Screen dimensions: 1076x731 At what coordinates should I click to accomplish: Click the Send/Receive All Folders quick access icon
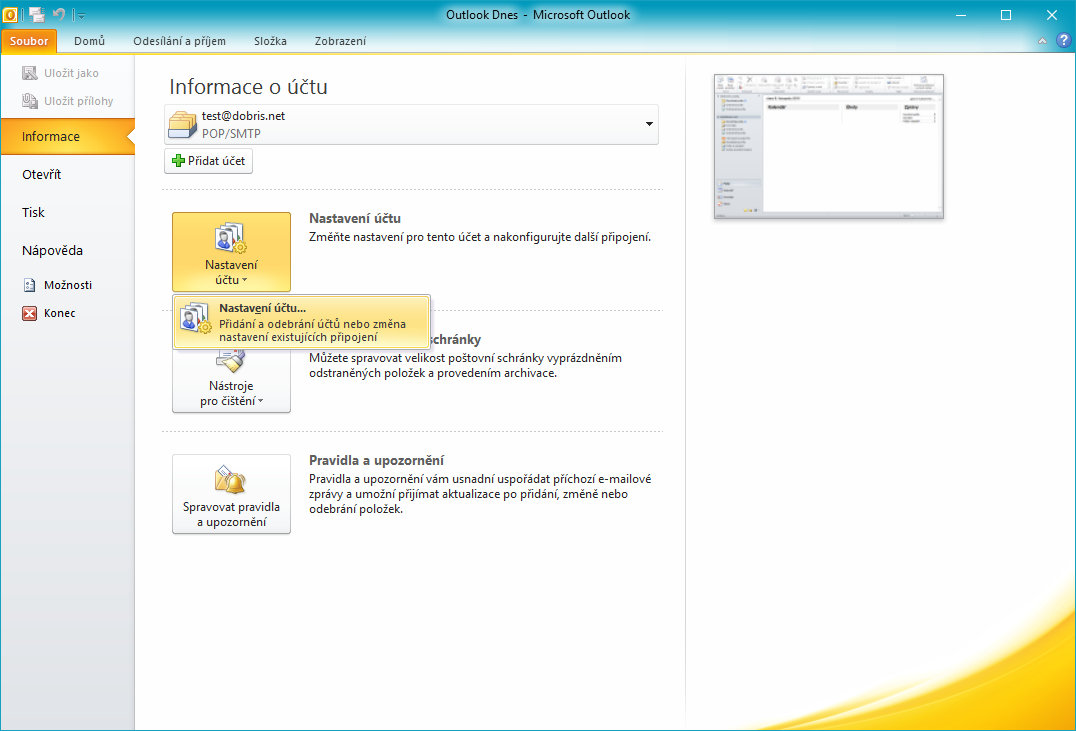[37, 14]
